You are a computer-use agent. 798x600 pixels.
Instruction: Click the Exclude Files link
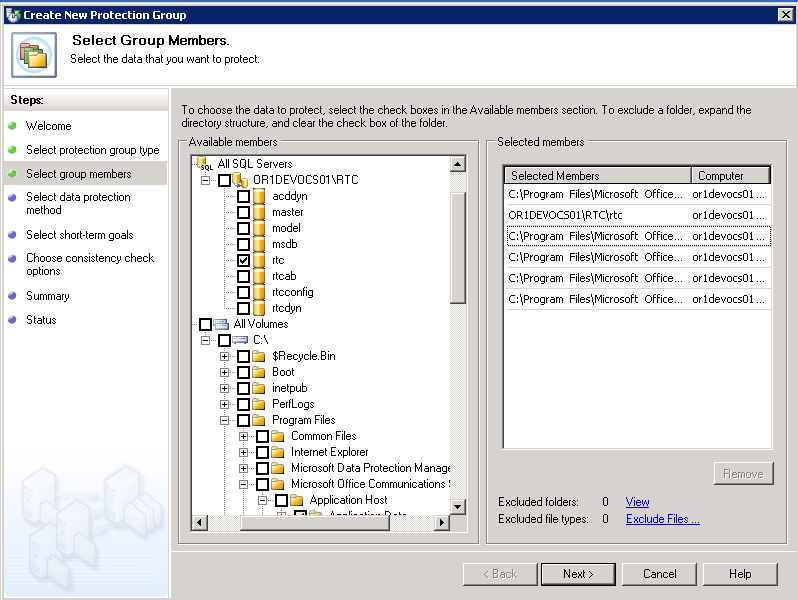point(663,519)
